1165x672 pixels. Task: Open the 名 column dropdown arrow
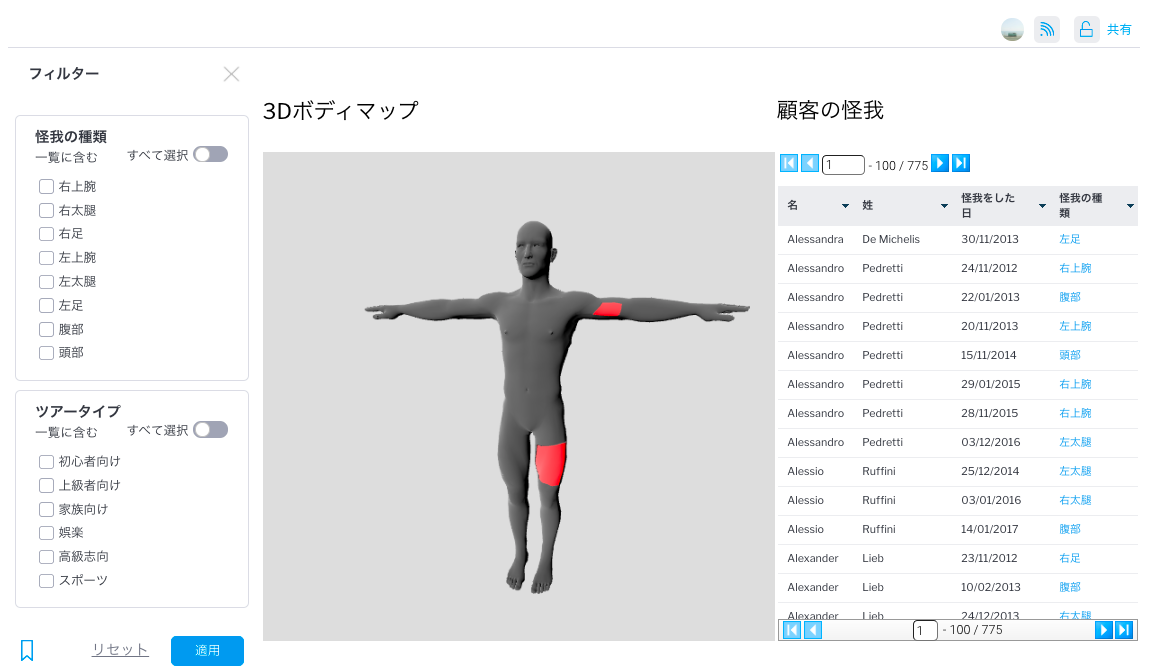(845, 206)
